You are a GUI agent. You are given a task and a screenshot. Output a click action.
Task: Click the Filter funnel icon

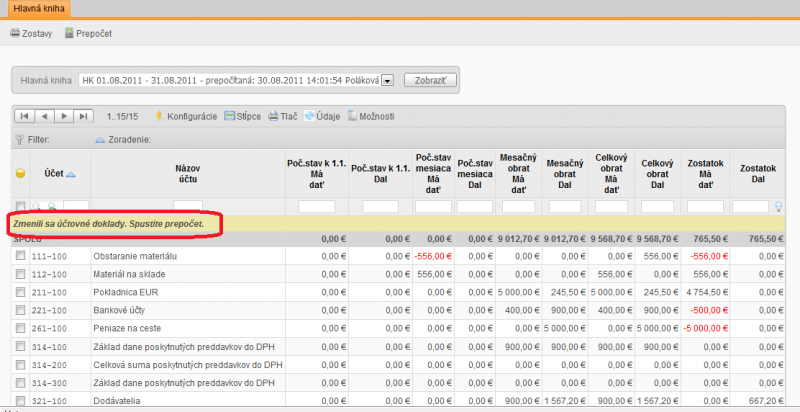tap(19, 139)
